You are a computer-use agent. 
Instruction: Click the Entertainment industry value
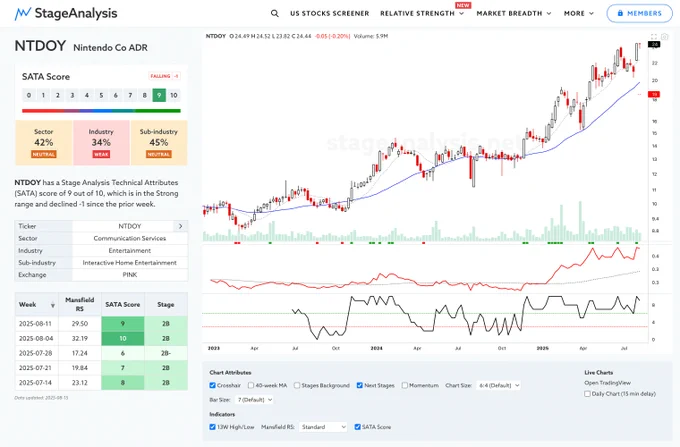coord(130,250)
